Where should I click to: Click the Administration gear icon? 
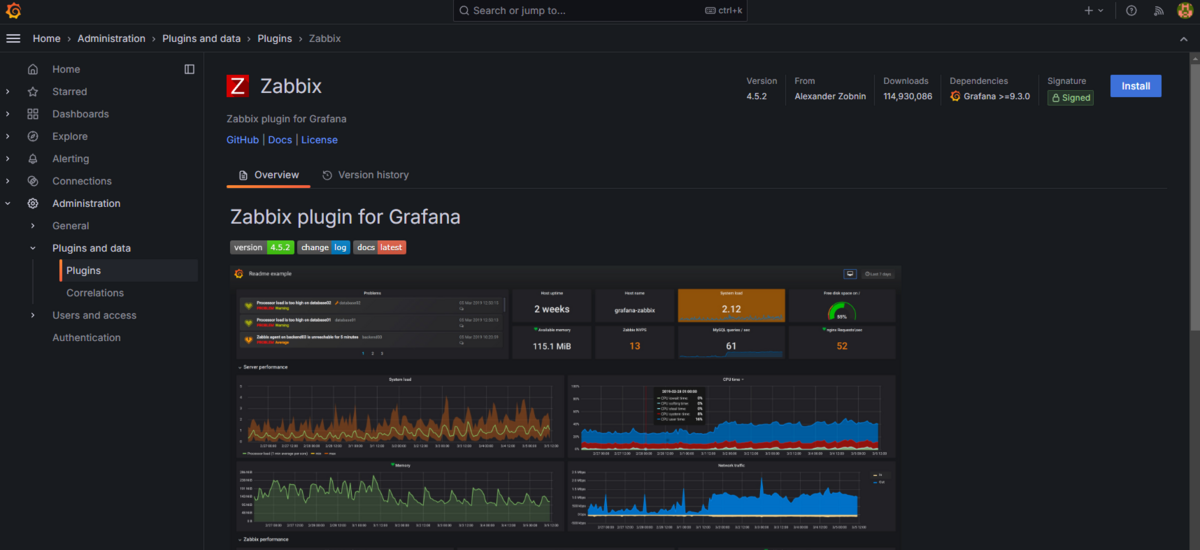click(33, 203)
